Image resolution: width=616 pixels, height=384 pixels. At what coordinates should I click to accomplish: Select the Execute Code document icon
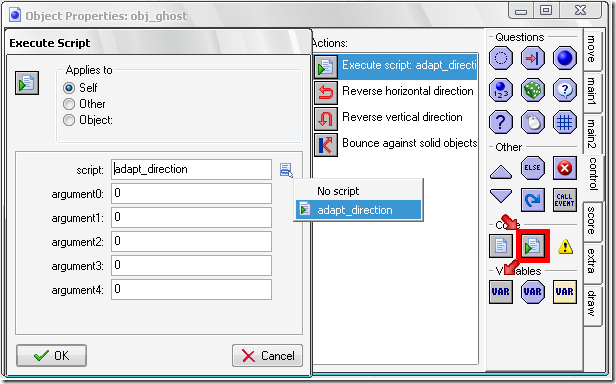501,246
